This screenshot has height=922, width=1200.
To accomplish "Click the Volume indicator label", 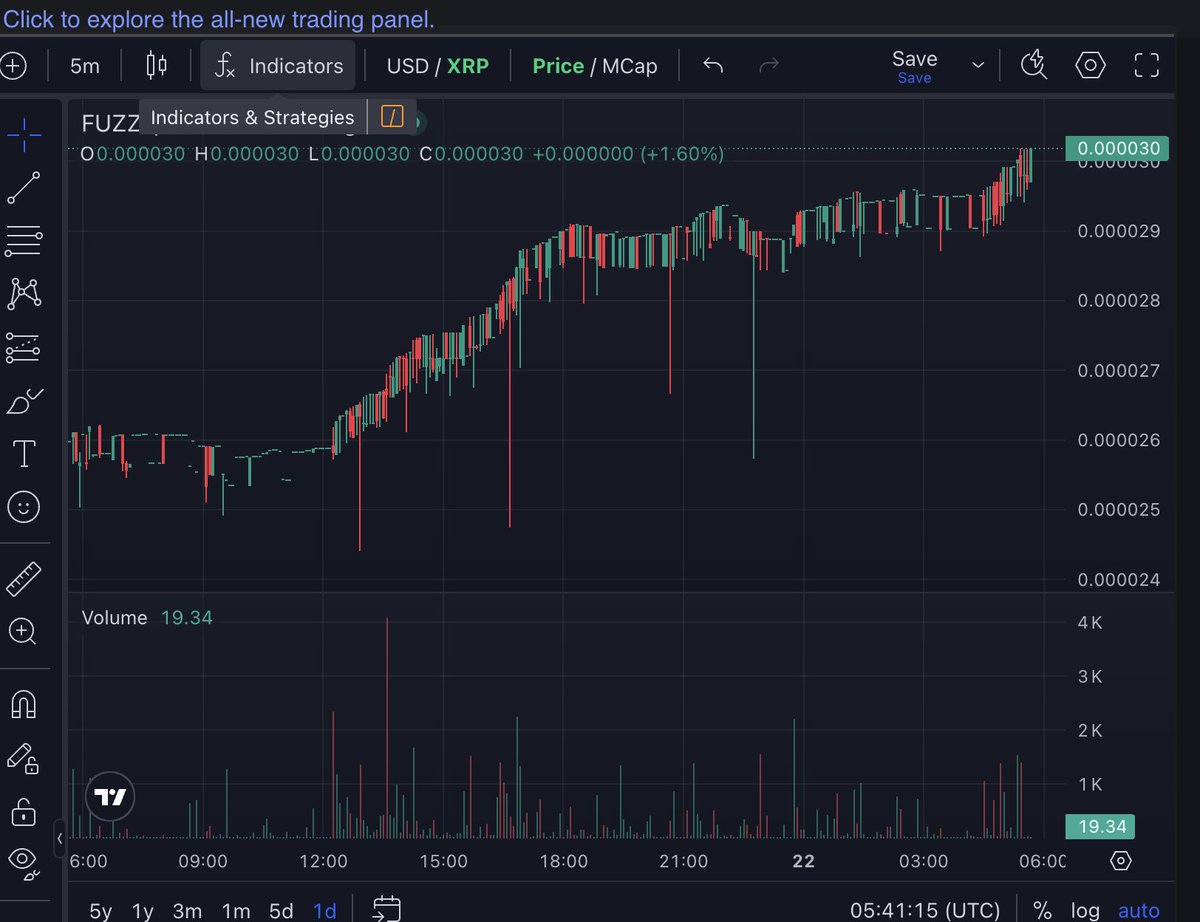I will [x=114, y=618].
